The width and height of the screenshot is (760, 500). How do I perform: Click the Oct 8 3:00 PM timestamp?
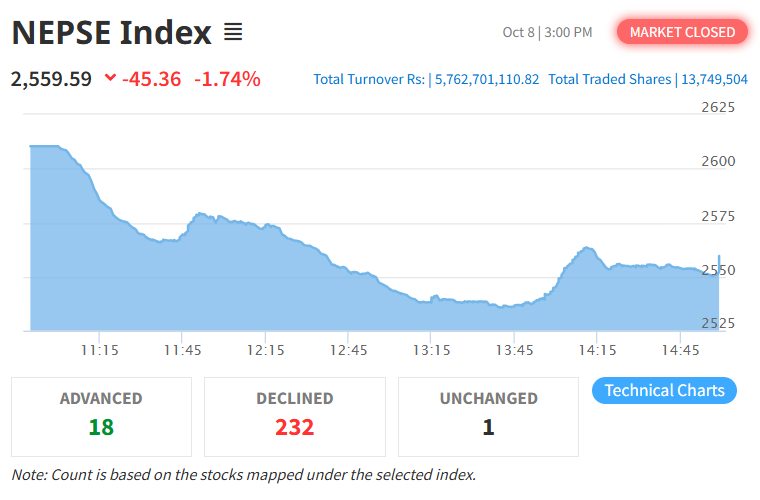(547, 32)
